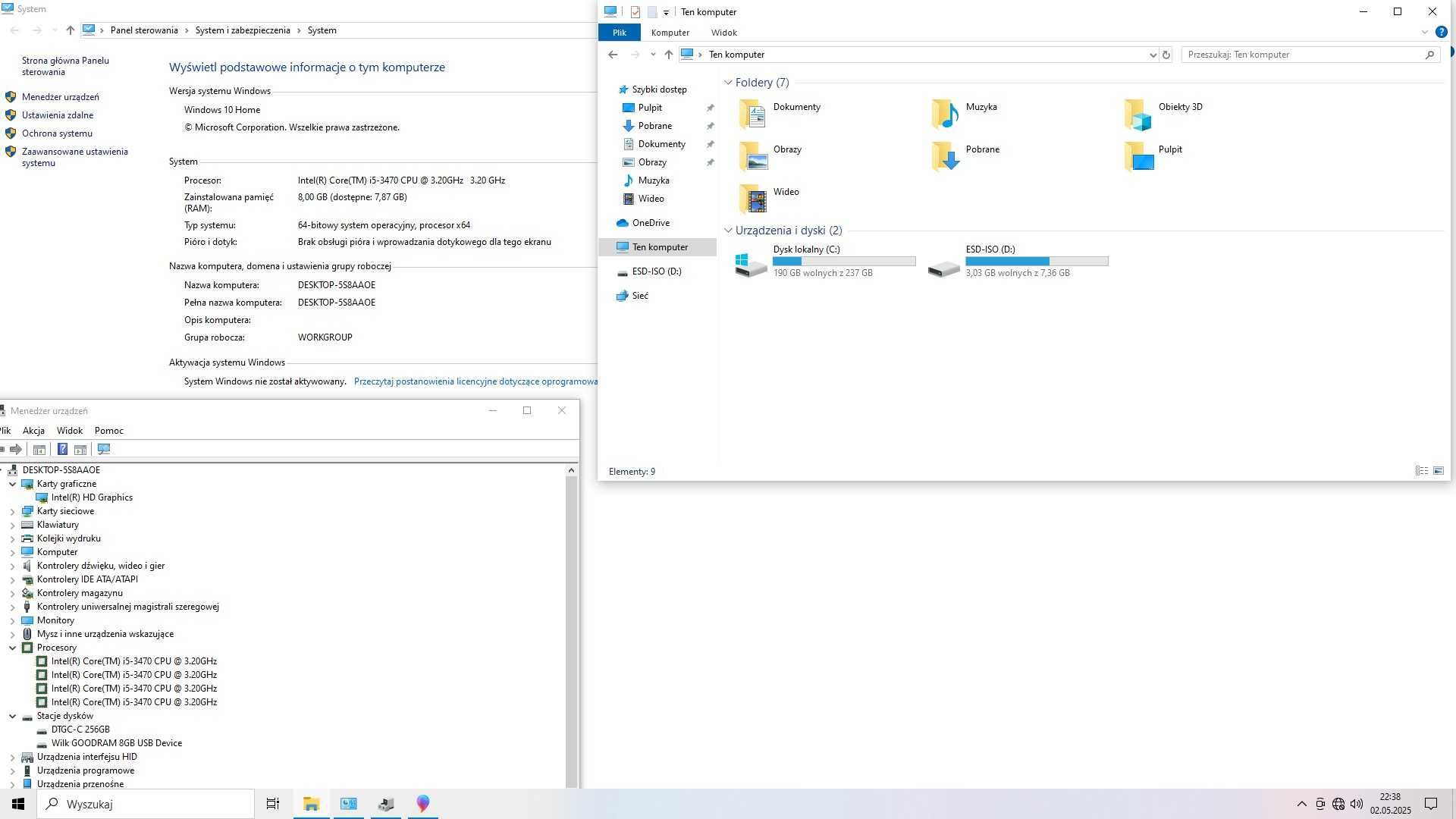Expand Urządzenia interfejsu HID node
Image resolution: width=1456 pixels, height=819 pixels.
(x=12, y=757)
